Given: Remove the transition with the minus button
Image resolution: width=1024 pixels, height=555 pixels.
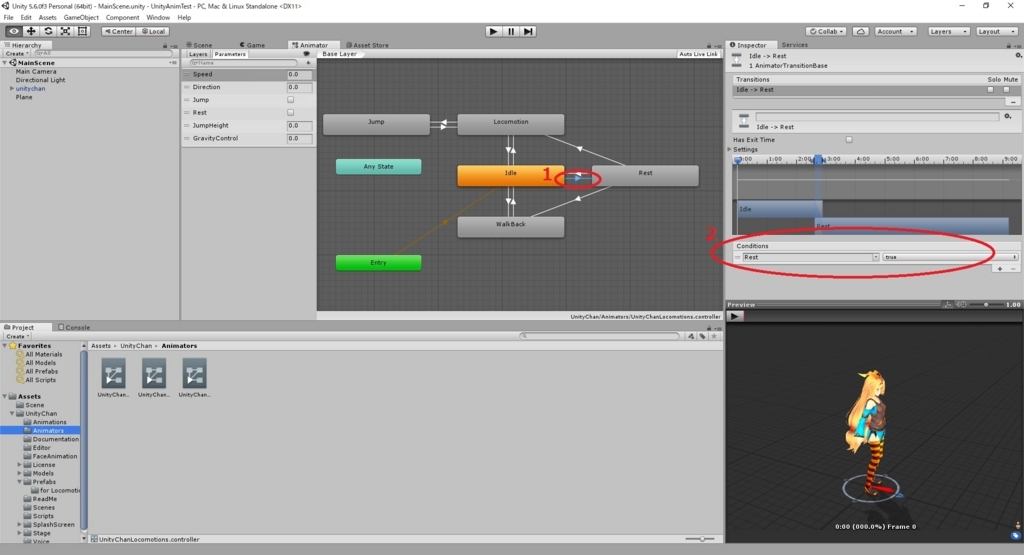Looking at the screenshot, I should [x=1013, y=103].
